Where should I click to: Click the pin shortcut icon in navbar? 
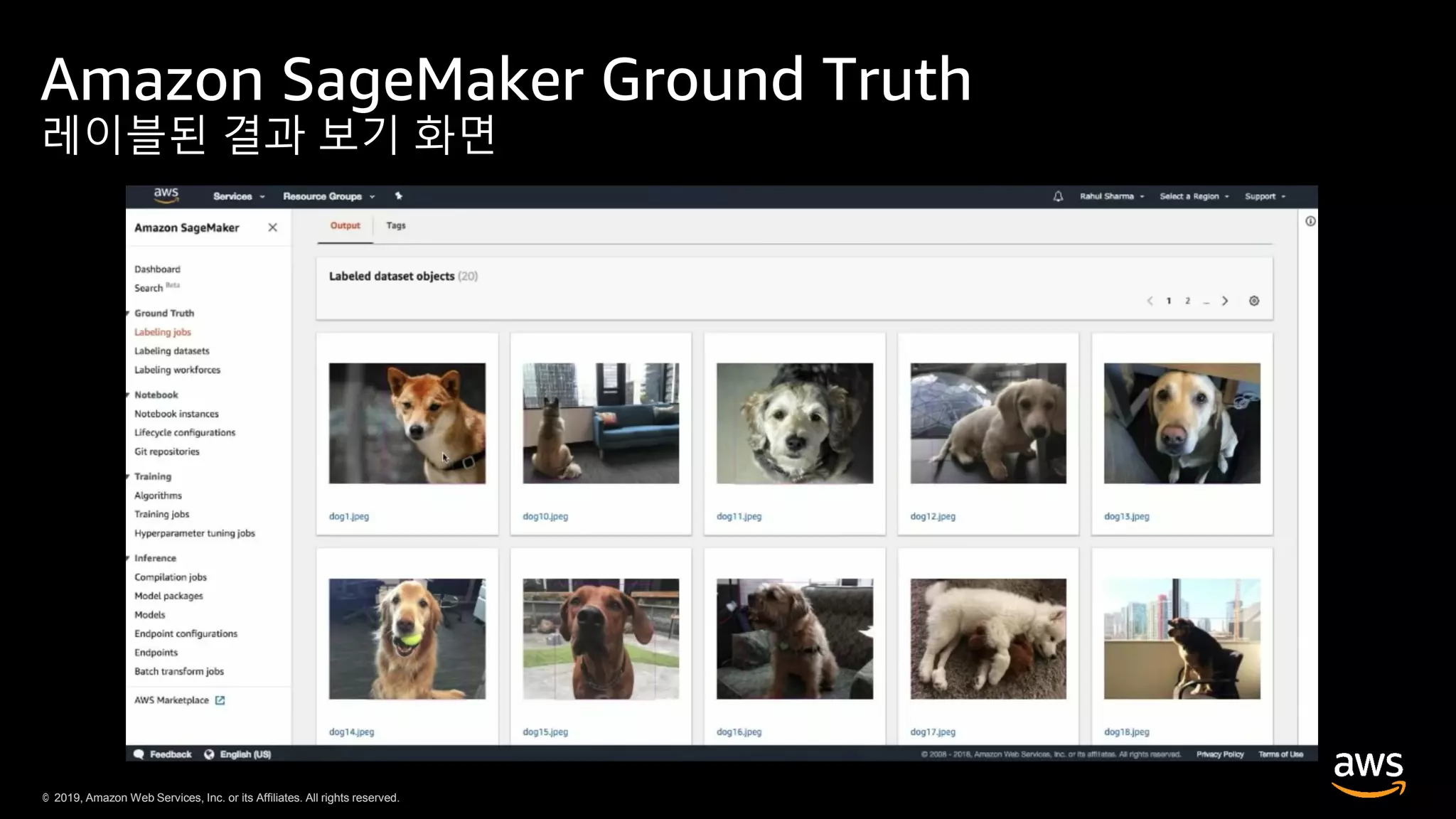(399, 196)
